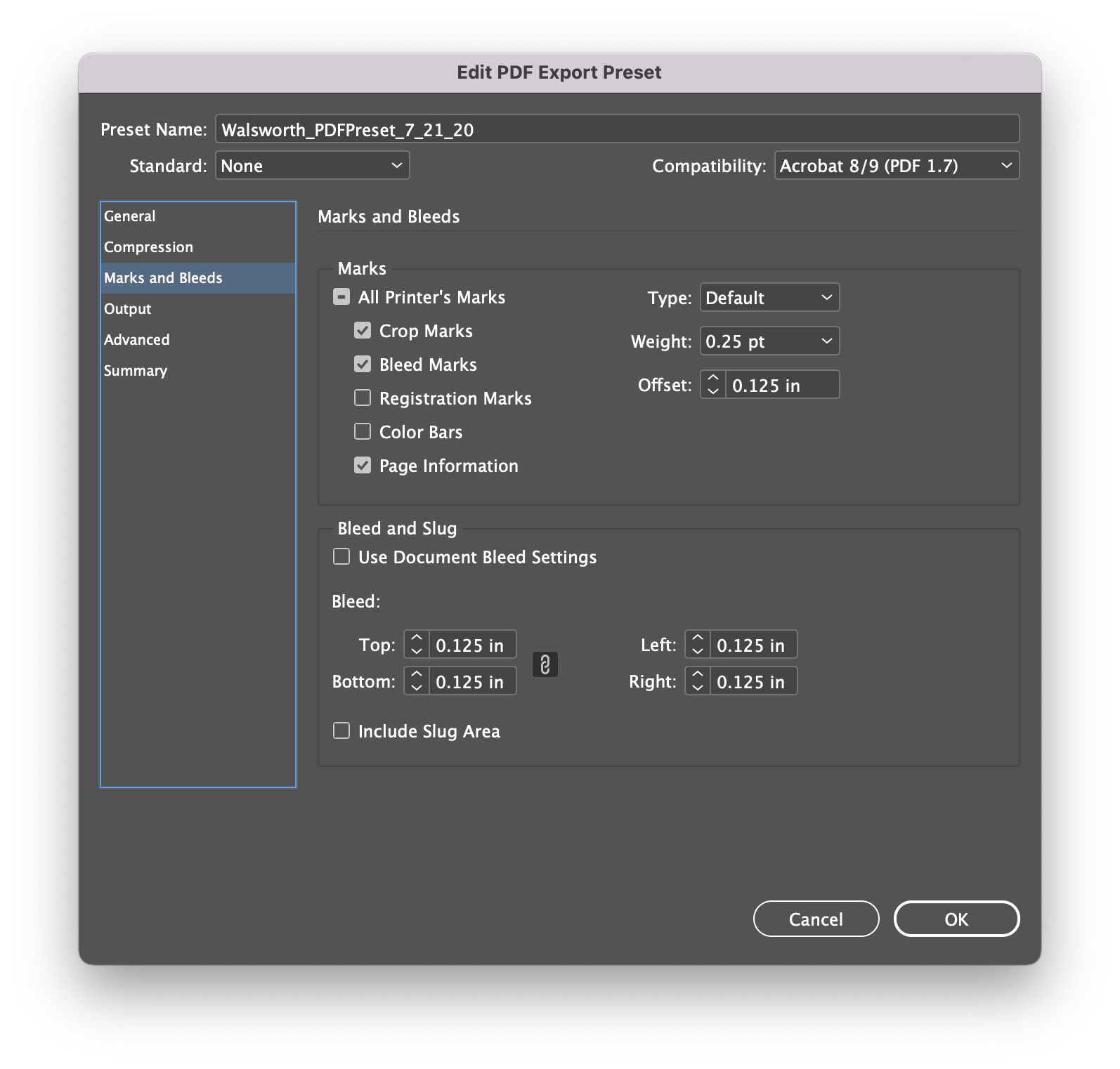Decrease the Top bleed with the down arrow
Screen dimensions: 1120x1069
[417, 651]
